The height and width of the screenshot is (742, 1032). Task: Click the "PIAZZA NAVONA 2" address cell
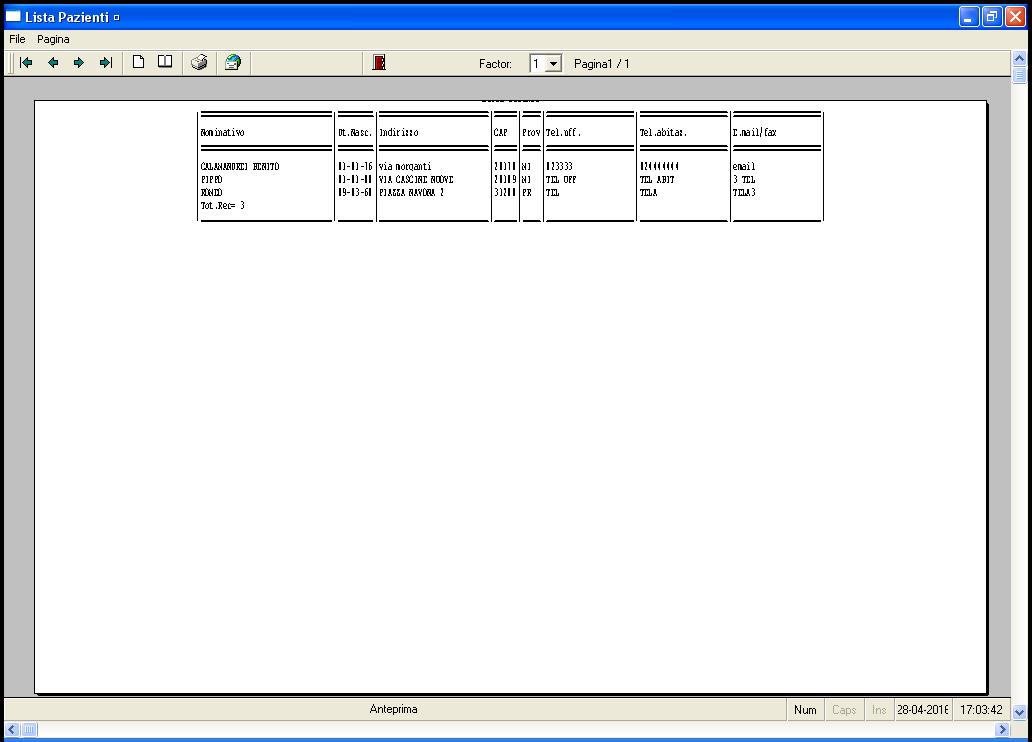point(411,193)
